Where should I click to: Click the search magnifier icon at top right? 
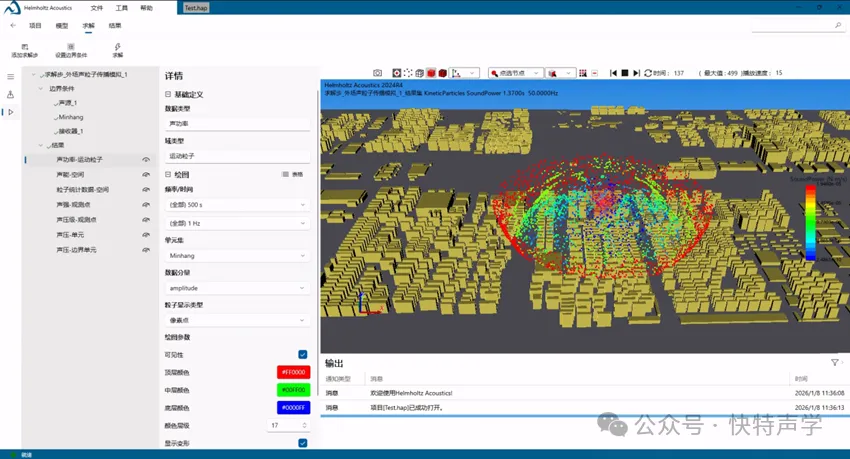click(x=838, y=25)
